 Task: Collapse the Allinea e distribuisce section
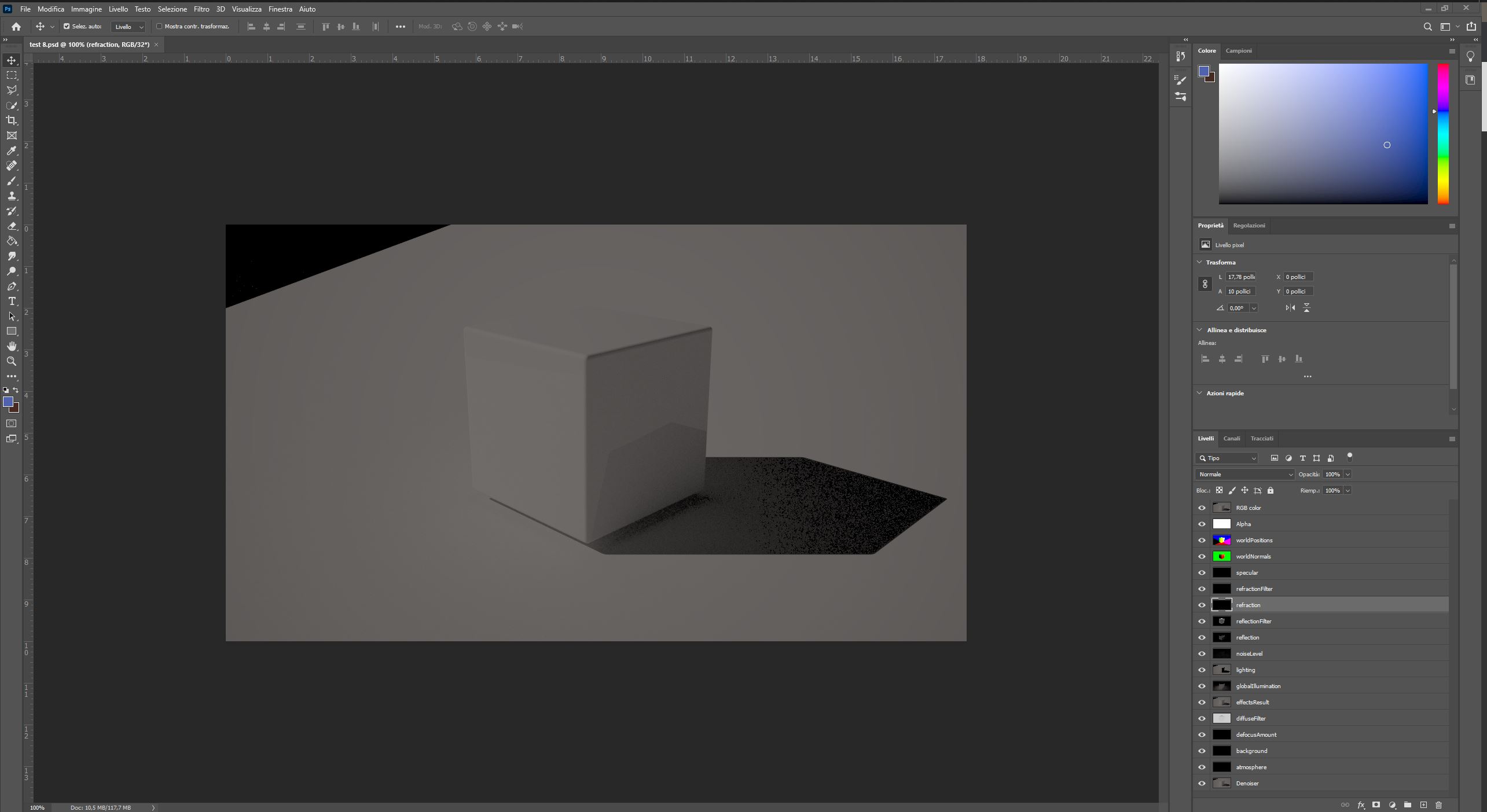(x=1200, y=330)
